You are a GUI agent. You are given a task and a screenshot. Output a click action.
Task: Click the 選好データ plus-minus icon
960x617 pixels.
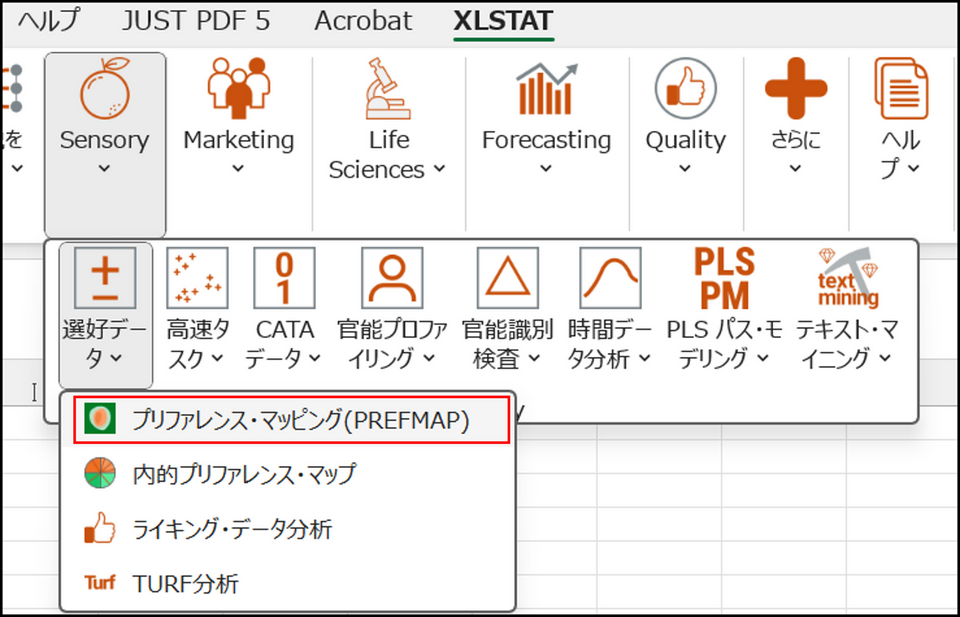coord(105,278)
